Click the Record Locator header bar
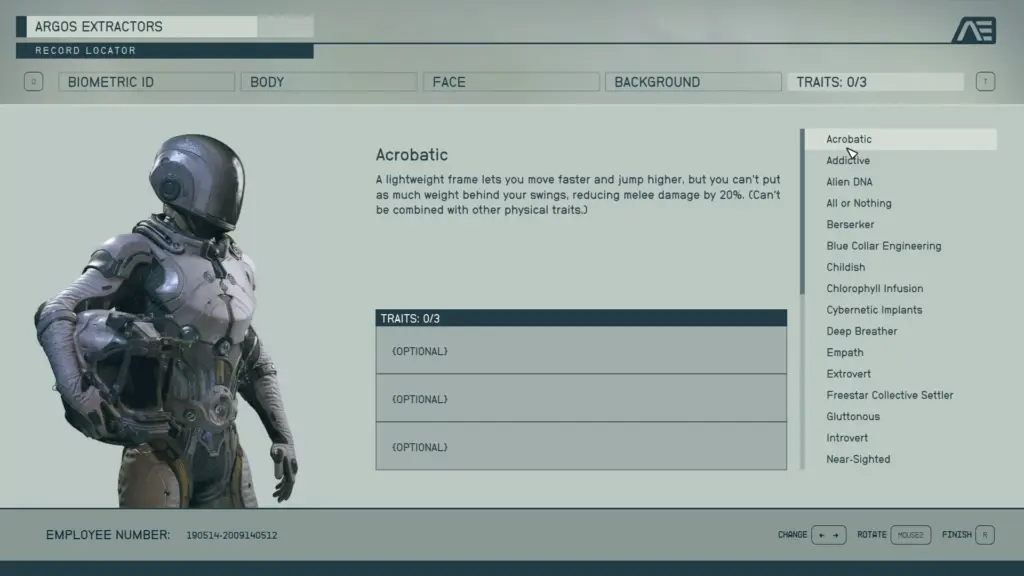1024x576 pixels. (165, 51)
